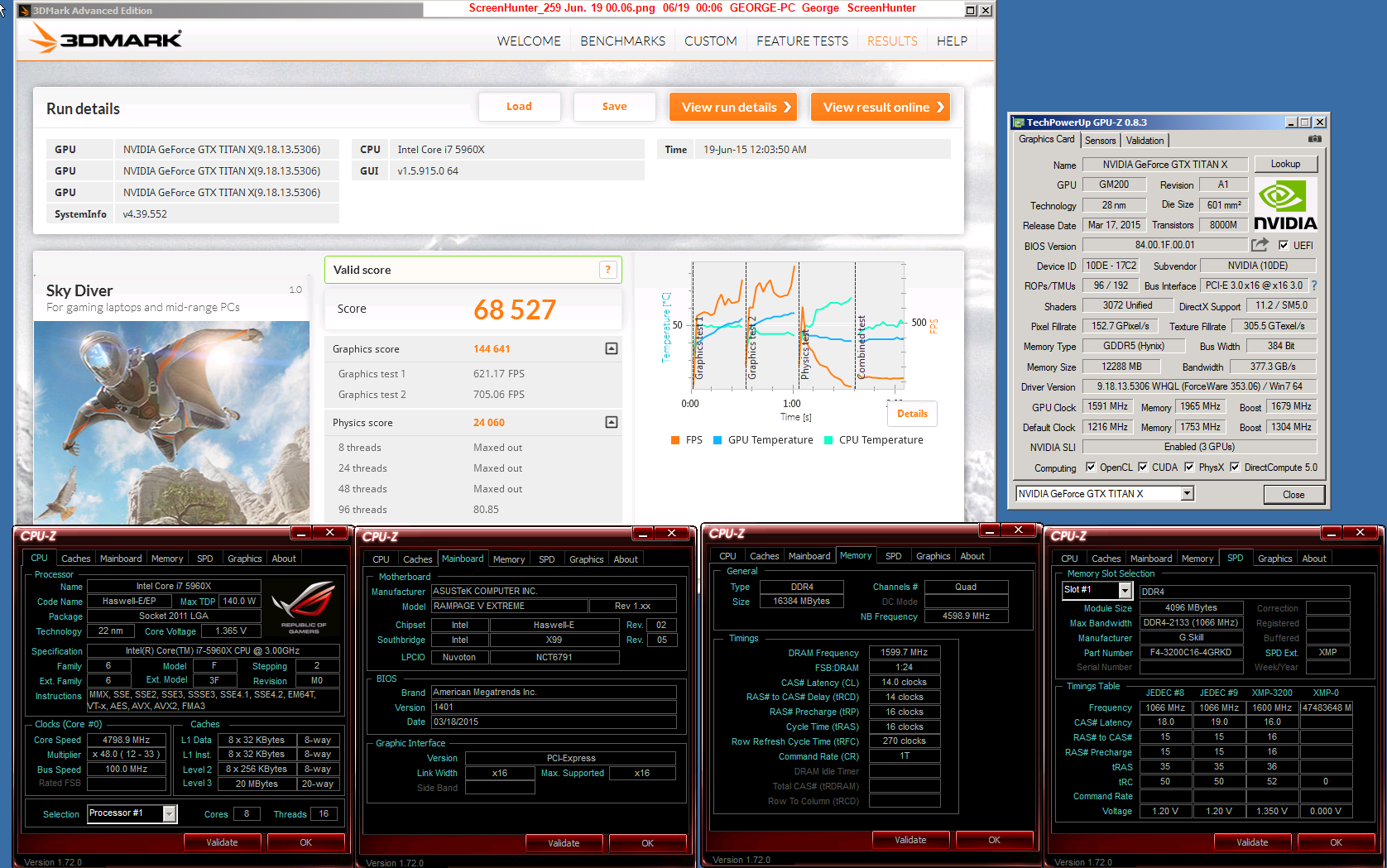Screen dimensions: 1387x868
Task: Click the FPS orange legend swatch
Action: (x=675, y=440)
